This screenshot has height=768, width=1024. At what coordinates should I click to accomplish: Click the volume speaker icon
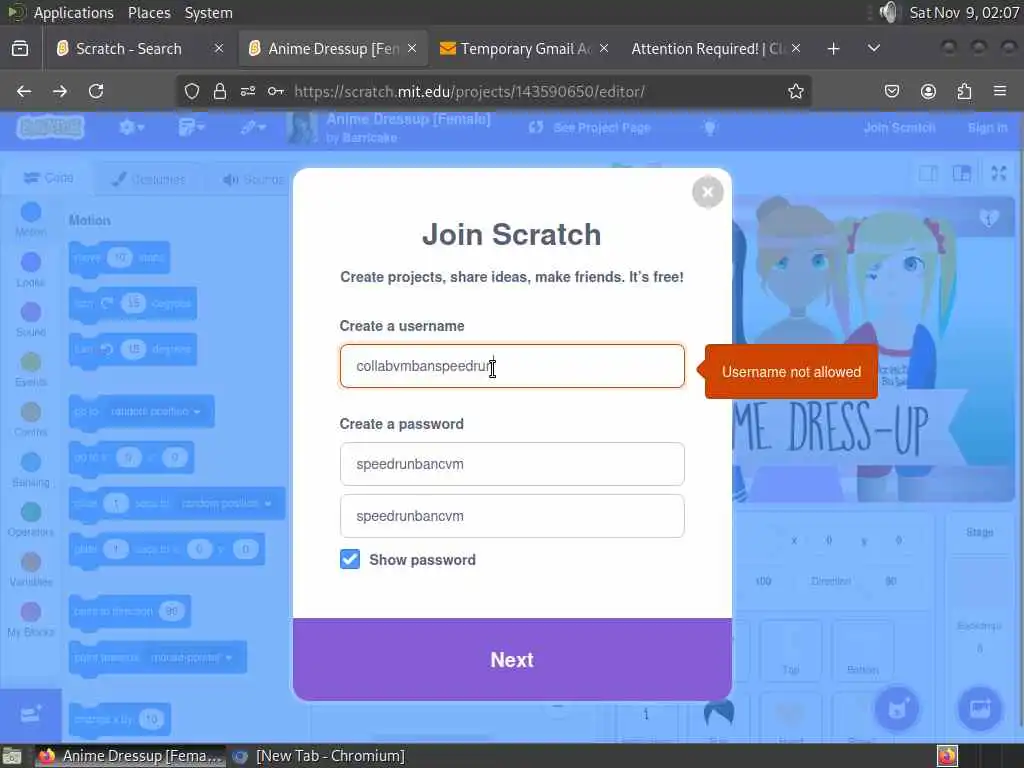pyautogui.click(x=888, y=12)
